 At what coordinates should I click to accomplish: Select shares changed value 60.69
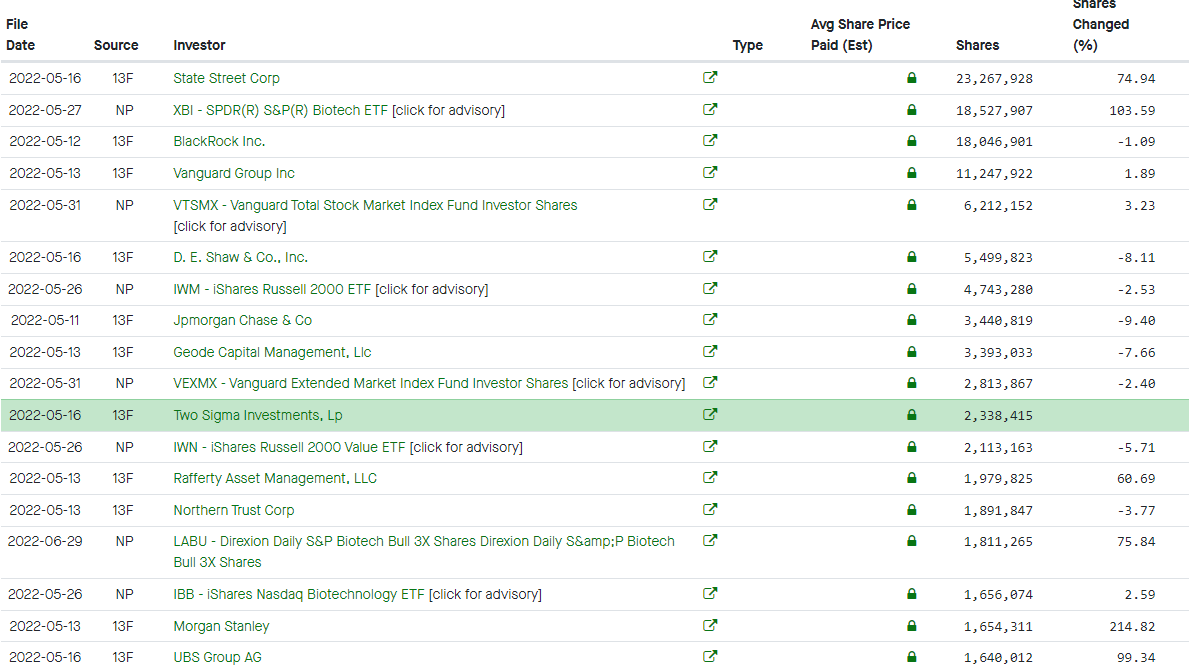(x=1136, y=478)
